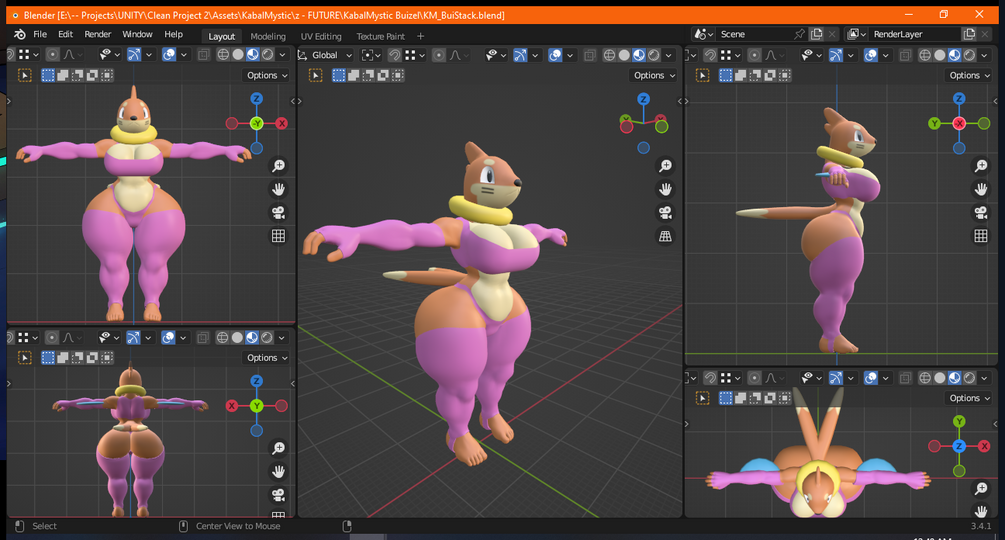The image size is (1005, 540).
Task: Click zoom magnifier icon in bottom-left back viewport
Action: point(278,448)
